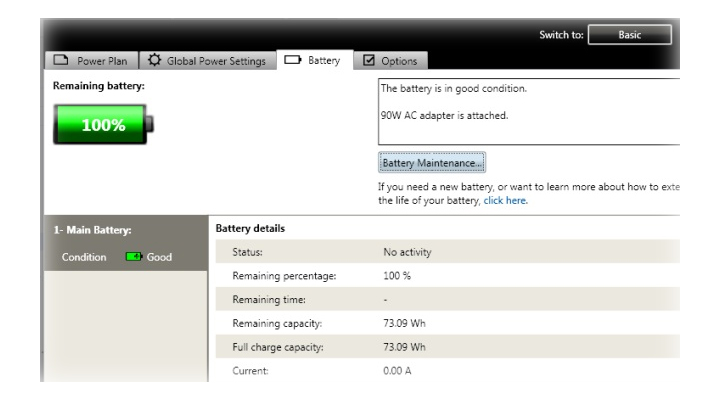The width and height of the screenshot is (720, 400).
Task: Click the checkmark icon on the Options tab
Action: point(368,62)
